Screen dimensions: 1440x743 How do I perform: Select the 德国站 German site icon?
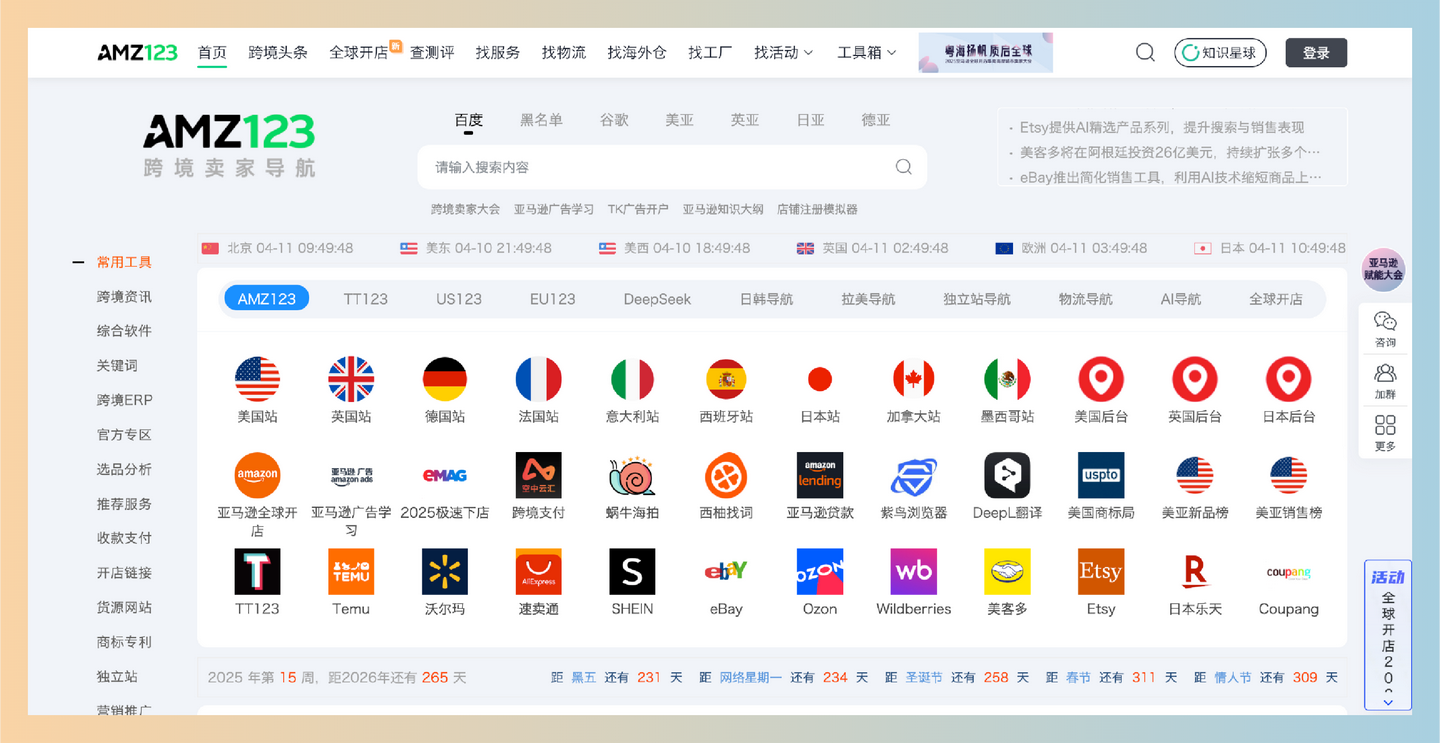(445, 375)
